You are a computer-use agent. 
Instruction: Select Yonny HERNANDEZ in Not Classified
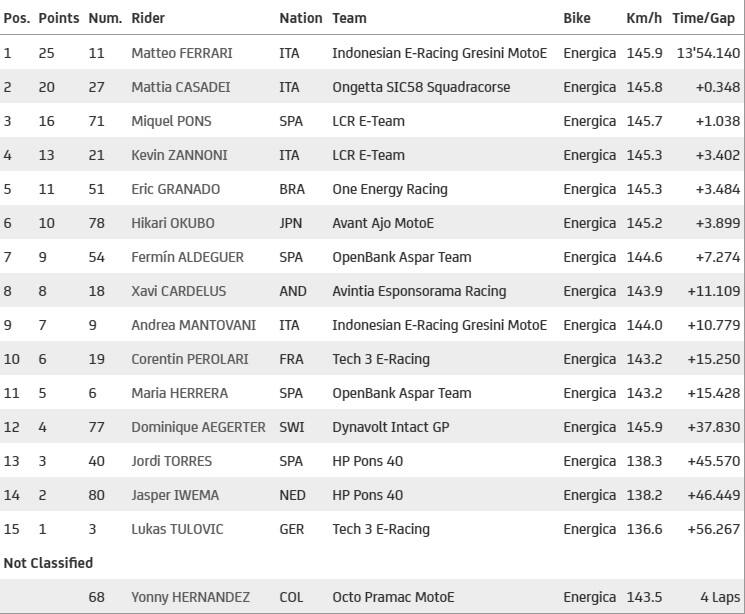191,597
